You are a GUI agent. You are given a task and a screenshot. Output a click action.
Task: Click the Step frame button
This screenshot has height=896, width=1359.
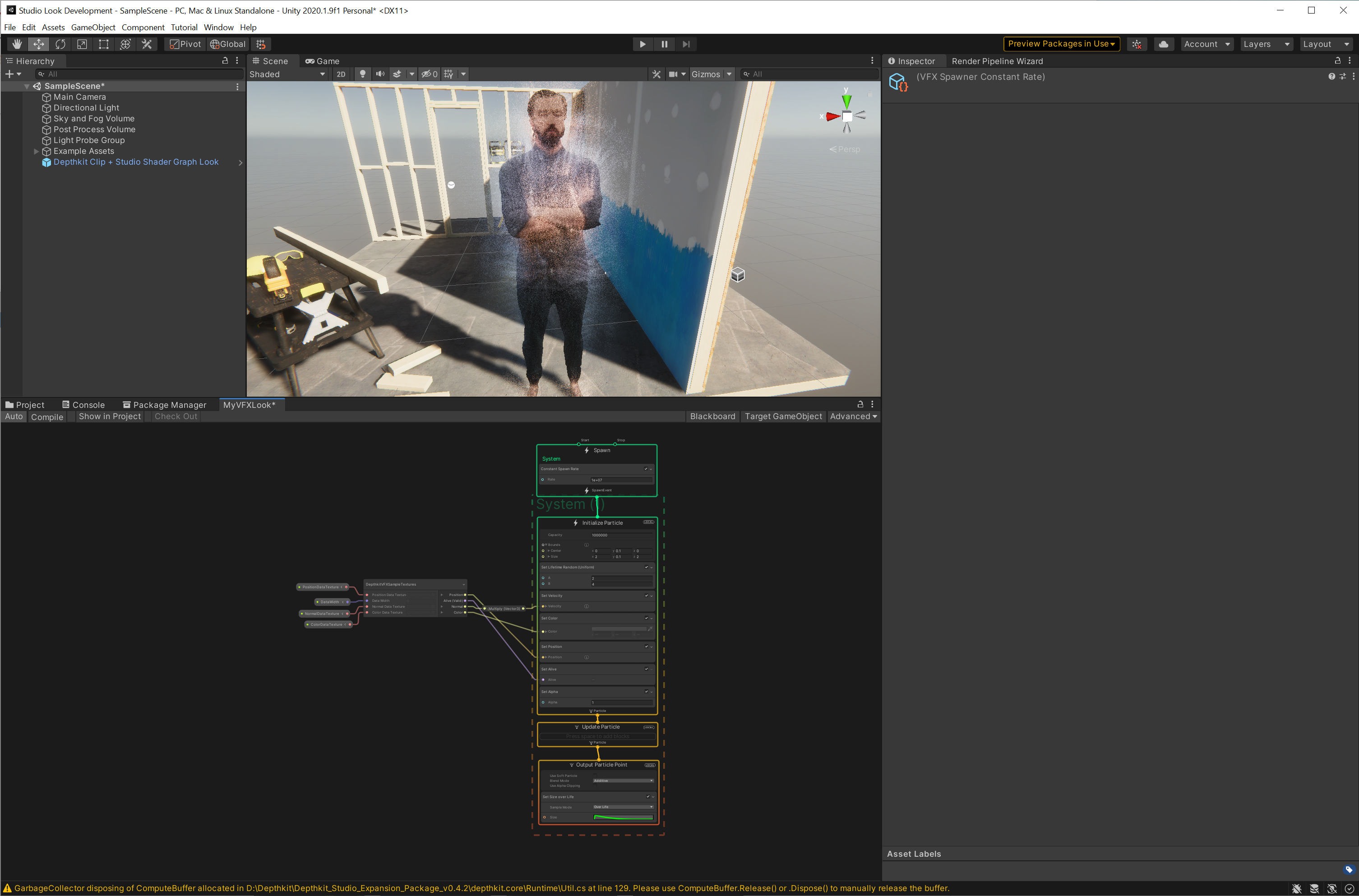point(686,44)
